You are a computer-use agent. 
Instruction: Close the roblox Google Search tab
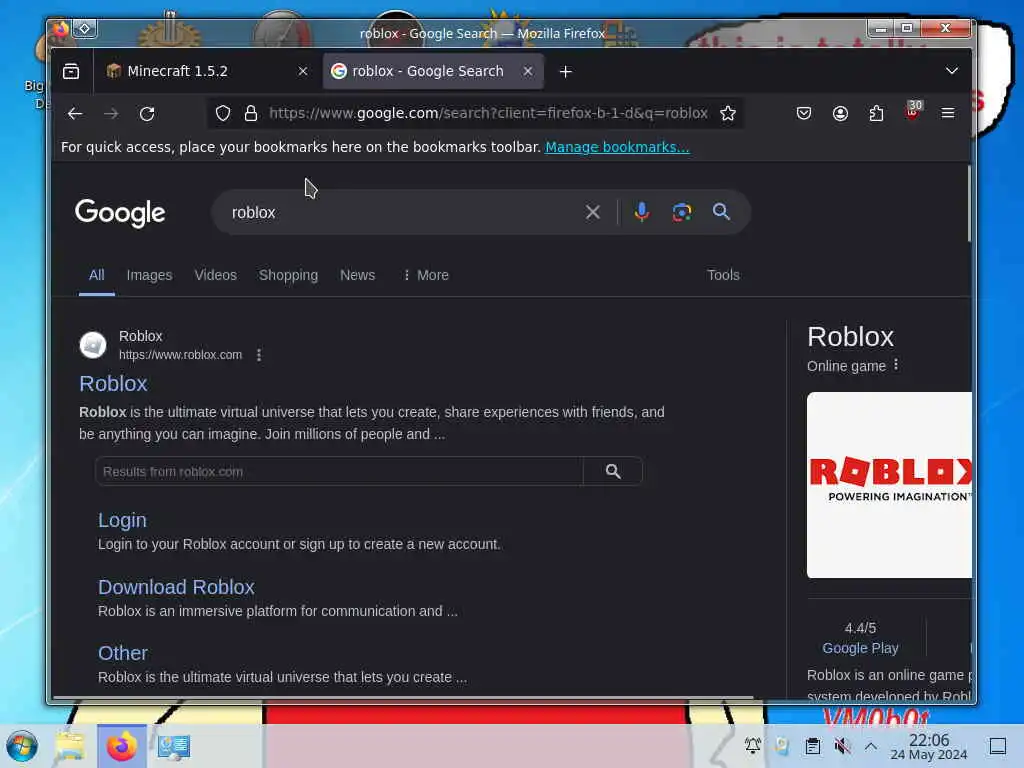pos(528,71)
